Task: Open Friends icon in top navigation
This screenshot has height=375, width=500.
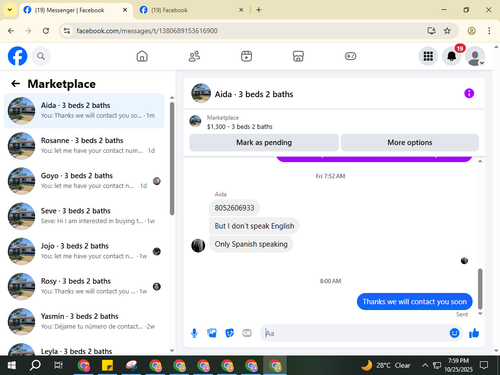Action: (x=194, y=56)
